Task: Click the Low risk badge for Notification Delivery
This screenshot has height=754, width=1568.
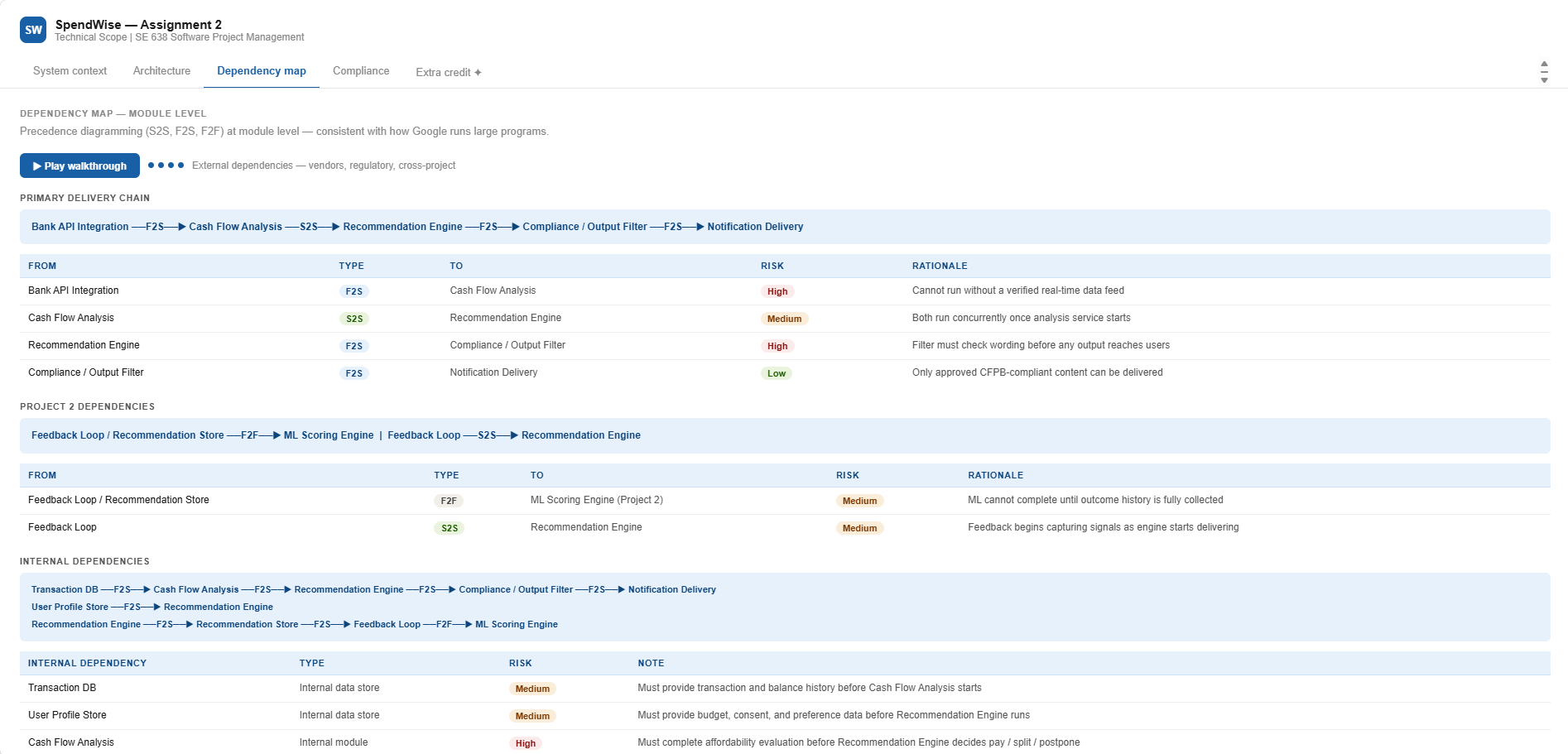Action: click(x=777, y=373)
